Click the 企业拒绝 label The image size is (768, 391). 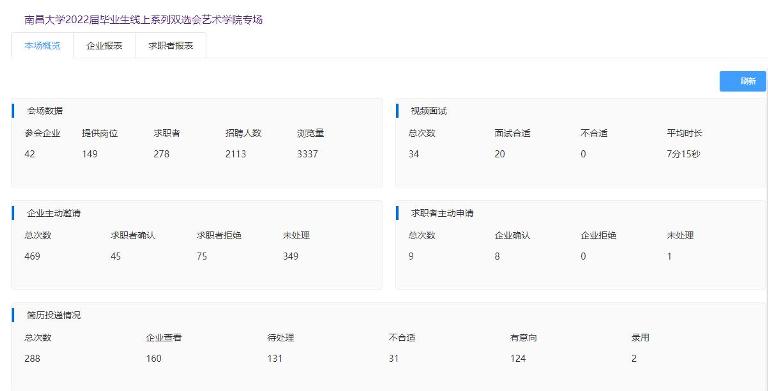(599, 235)
